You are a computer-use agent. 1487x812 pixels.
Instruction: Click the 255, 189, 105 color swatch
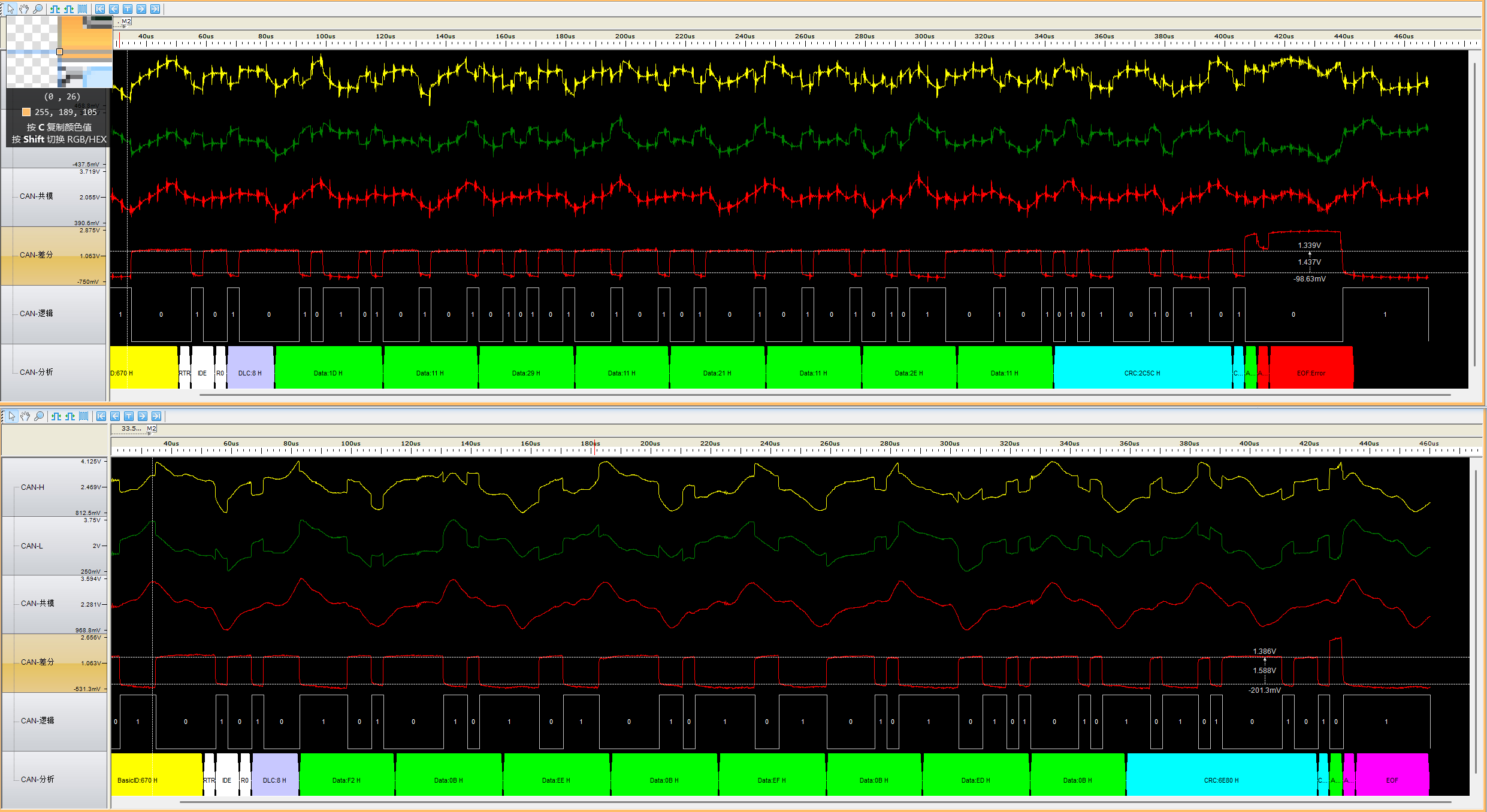click(x=26, y=112)
